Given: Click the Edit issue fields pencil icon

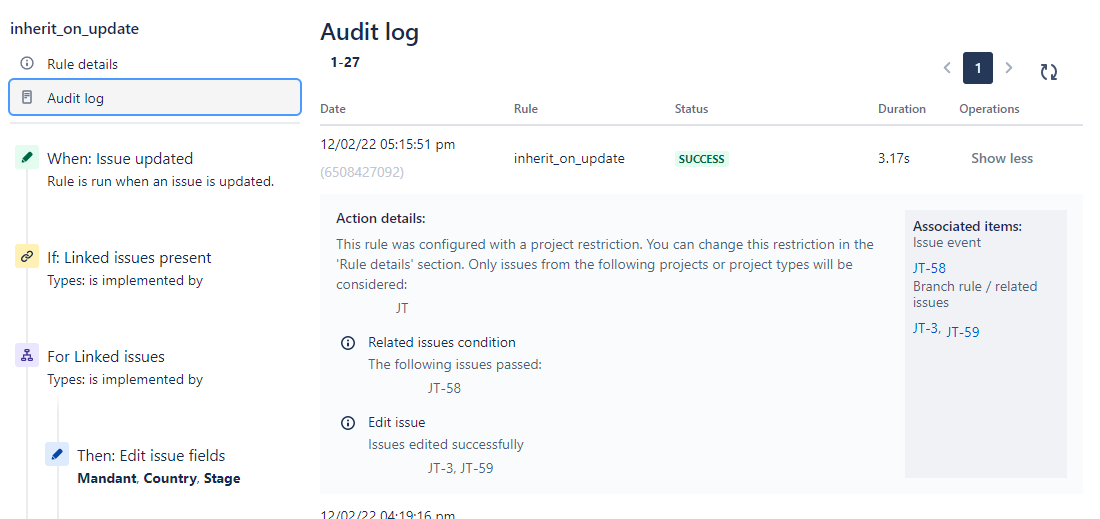Looking at the screenshot, I should click(x=57, y=454).
